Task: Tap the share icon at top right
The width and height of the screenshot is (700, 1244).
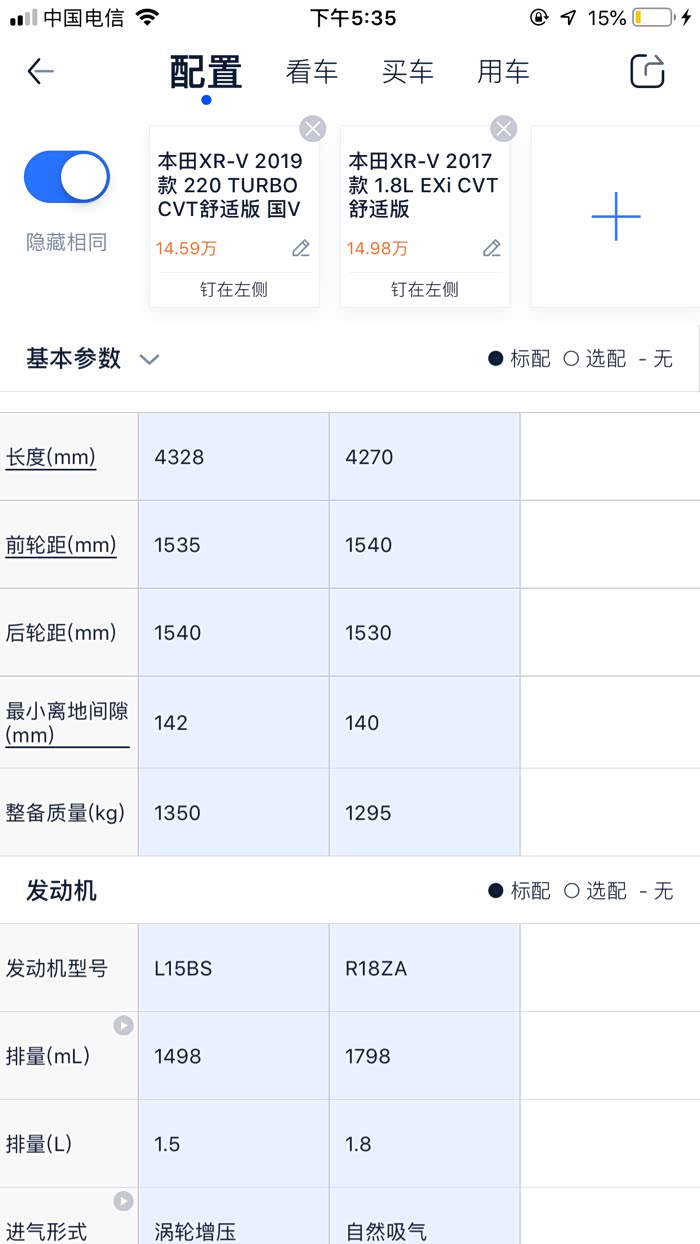Action: click(647, 71)
